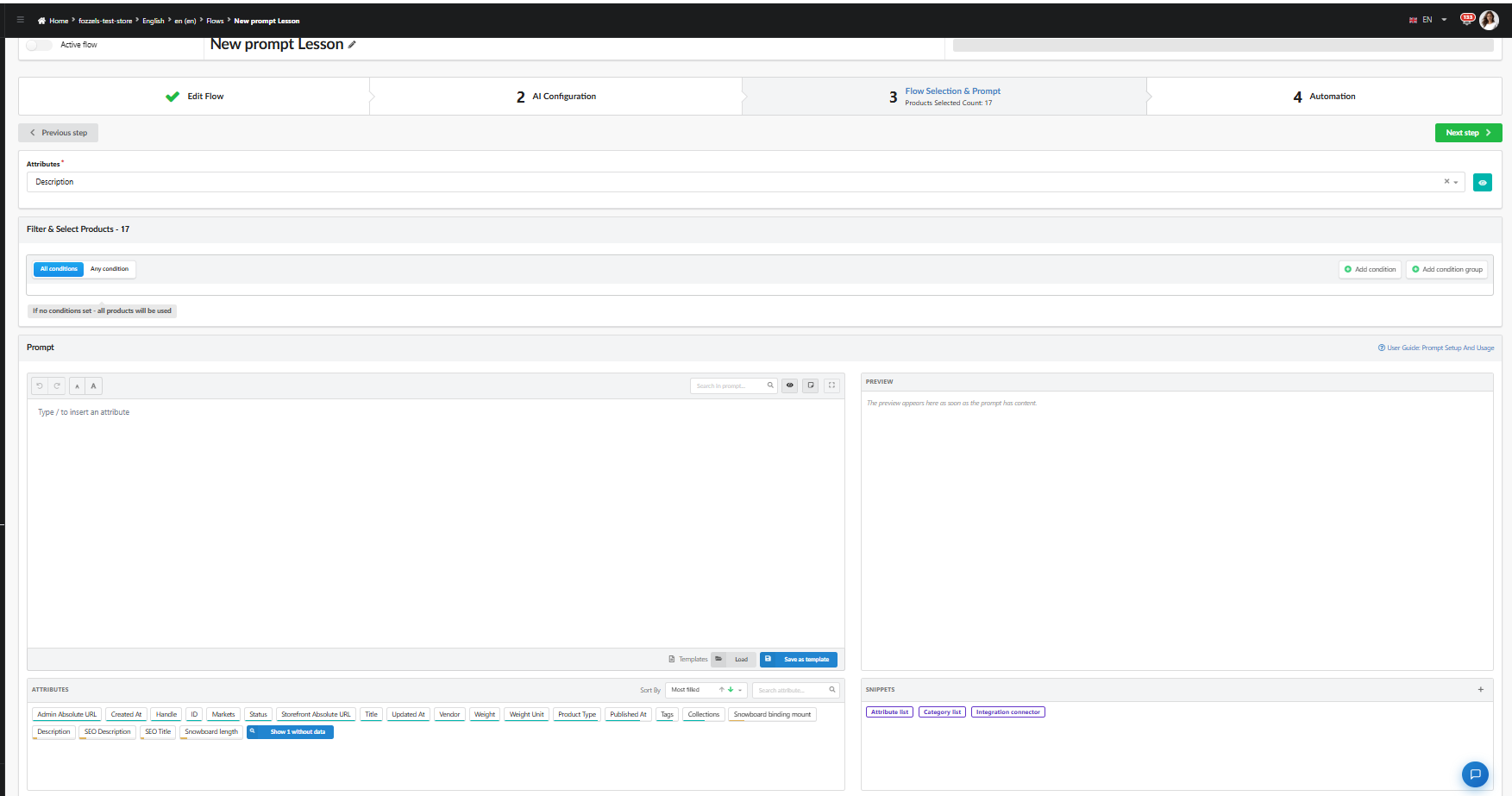The image size is (1512, 796).
Task: Undo the last prompt edit
Action: coord(40,385)
